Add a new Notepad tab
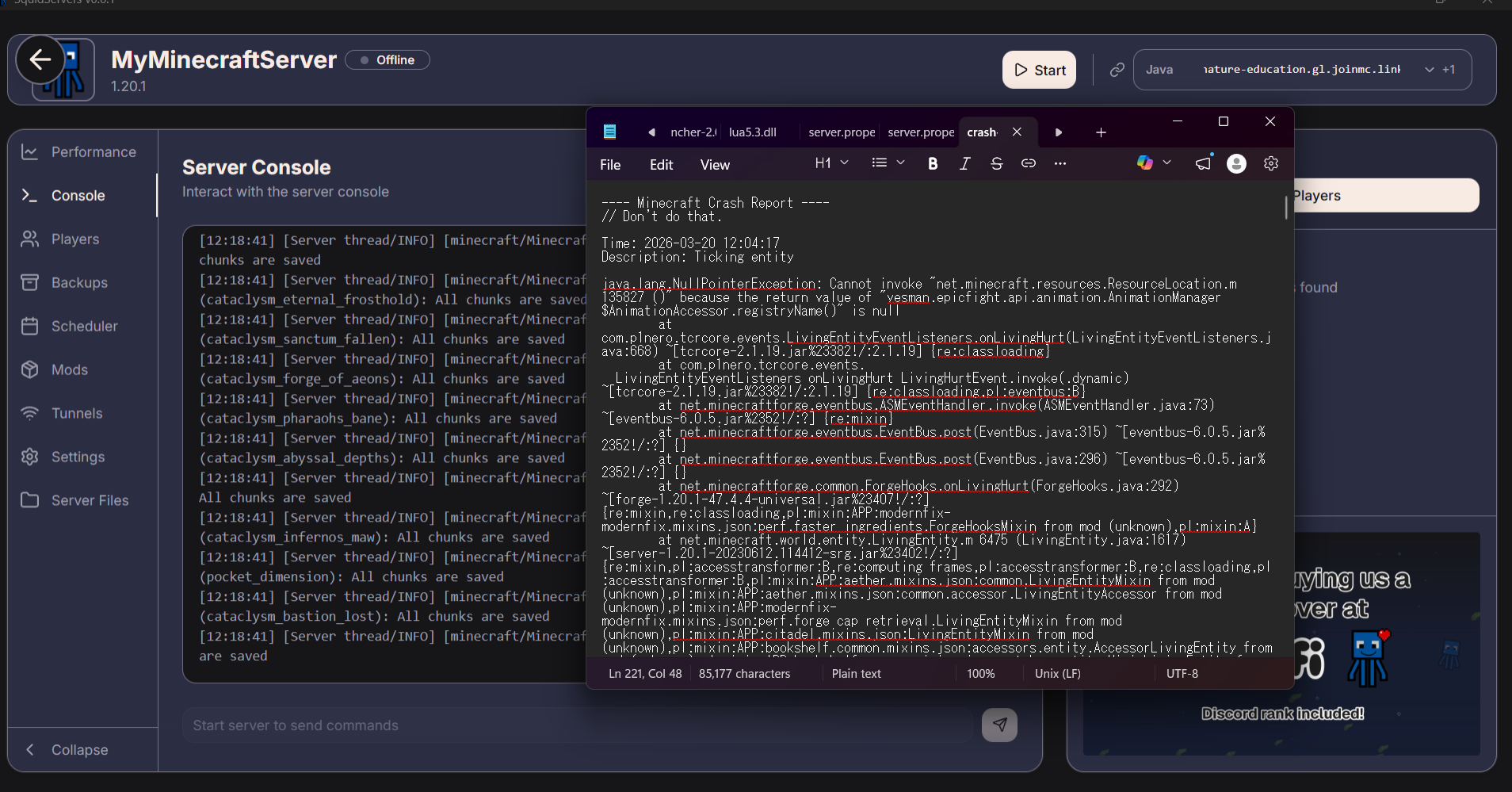Viewport: 1512px width, 792px height. 1101,132
